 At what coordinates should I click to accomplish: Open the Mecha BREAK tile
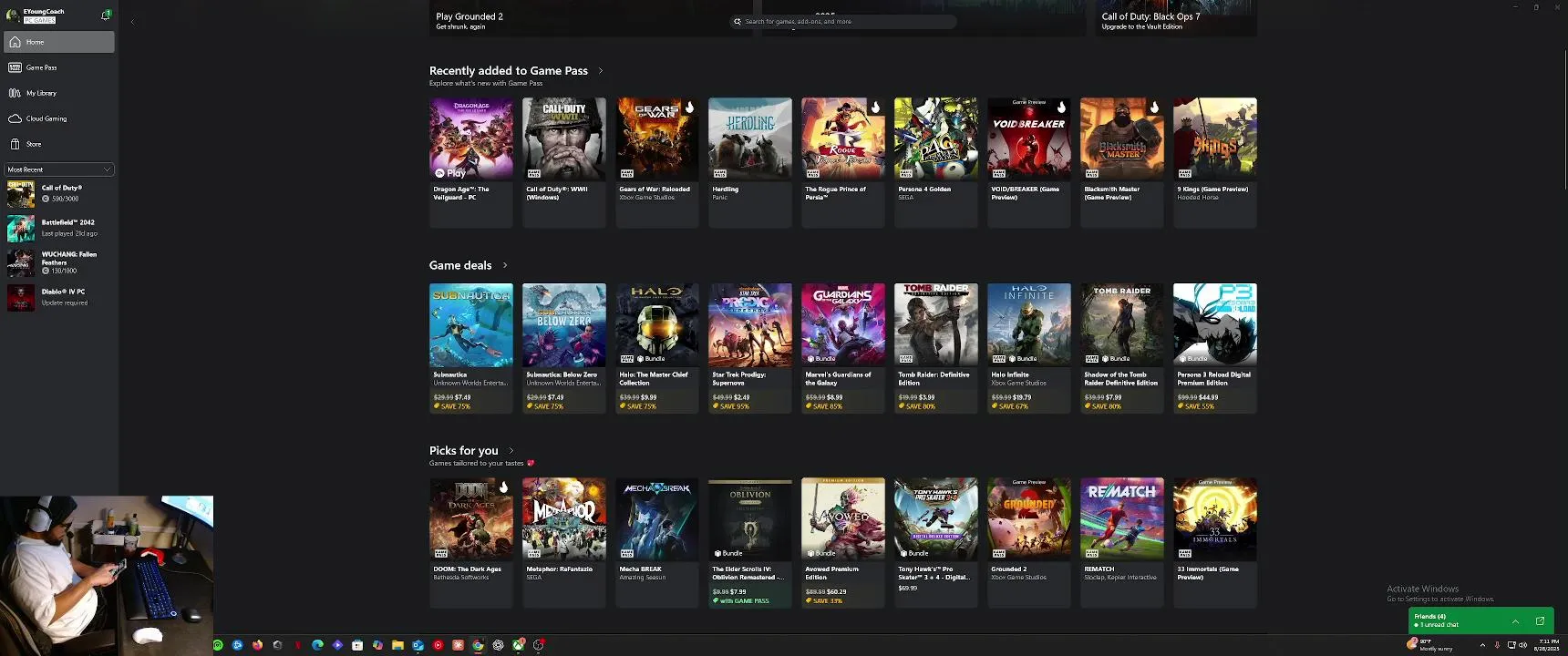pos(657,543)
